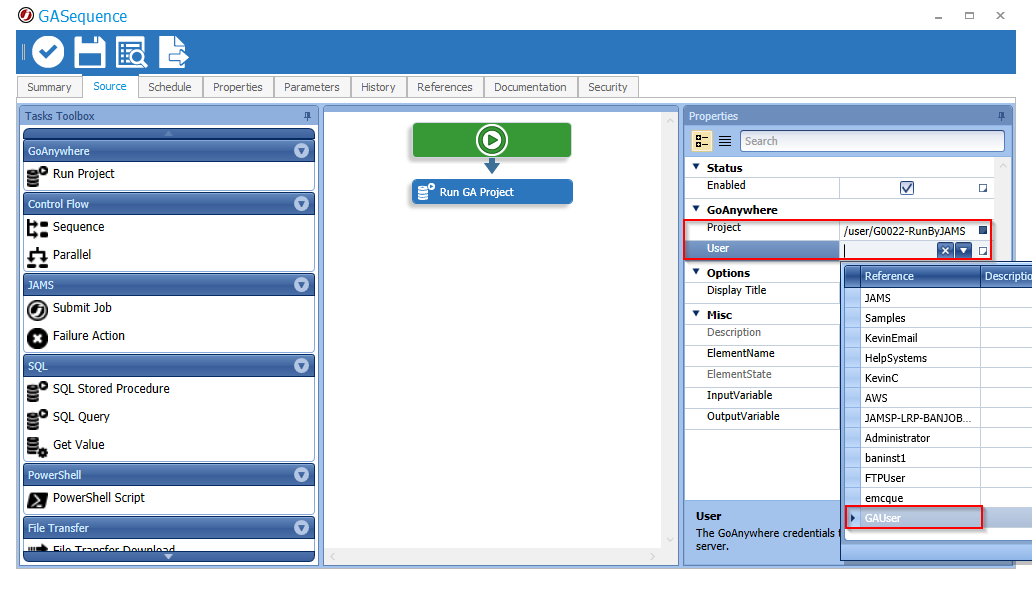The height and width of the screenshot is (590, 1032).
Task: Open the Properties tab
Action: pyautogui.click(x=238, y=87)
